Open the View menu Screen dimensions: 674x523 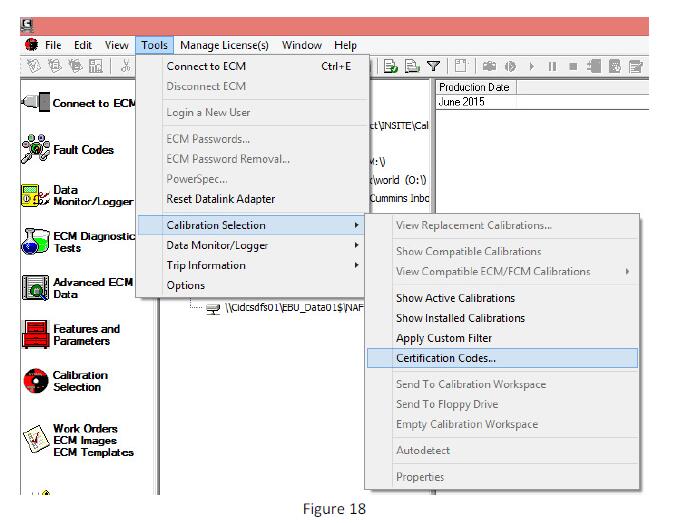coord(116,45)
